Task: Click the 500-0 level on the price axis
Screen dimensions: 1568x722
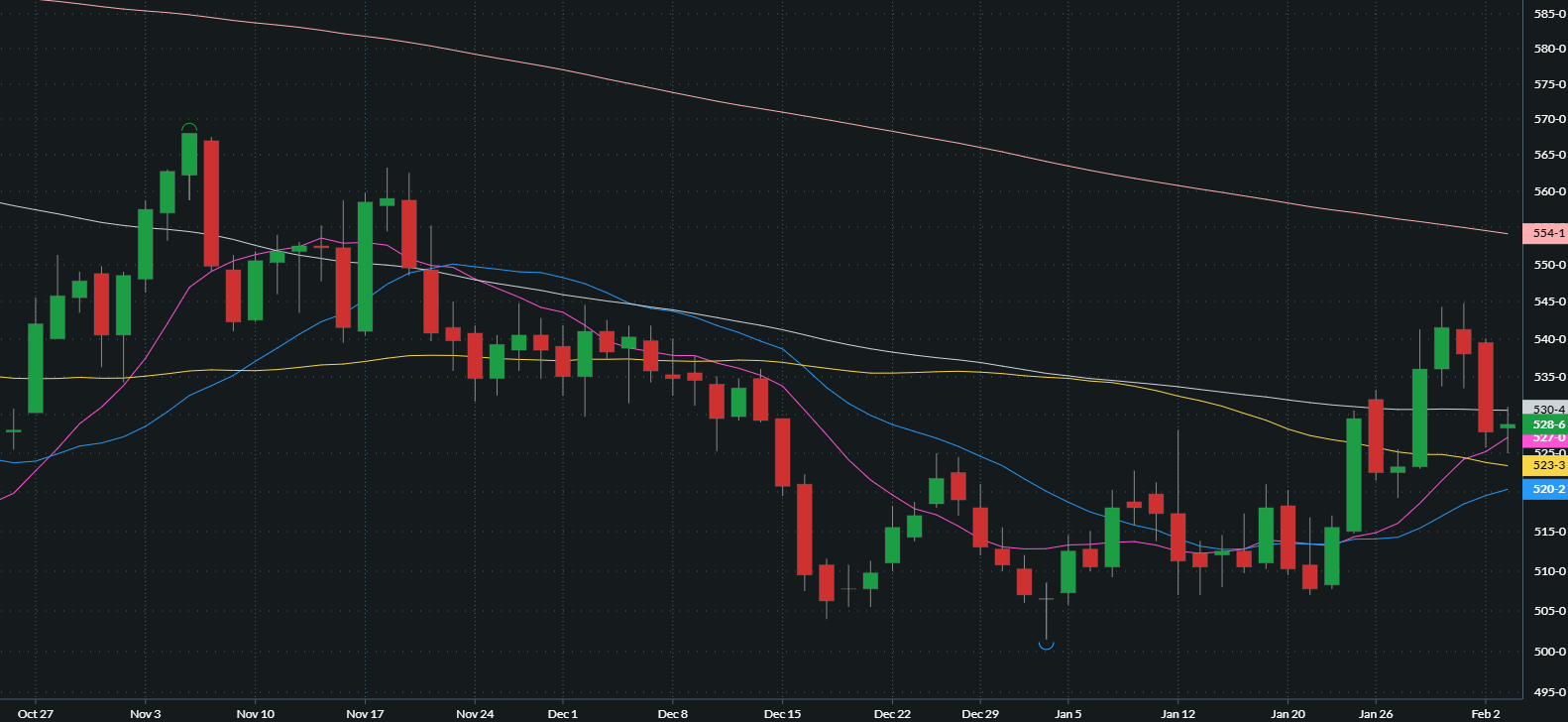Action: click(1549, 652)
